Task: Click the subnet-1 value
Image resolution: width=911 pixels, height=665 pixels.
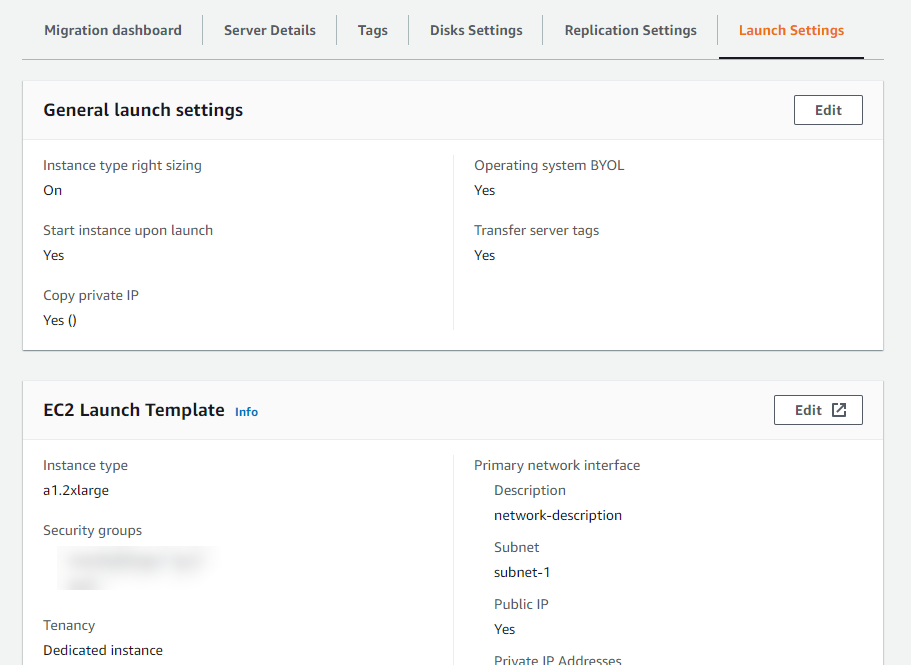Action: (x=522, y=573)
